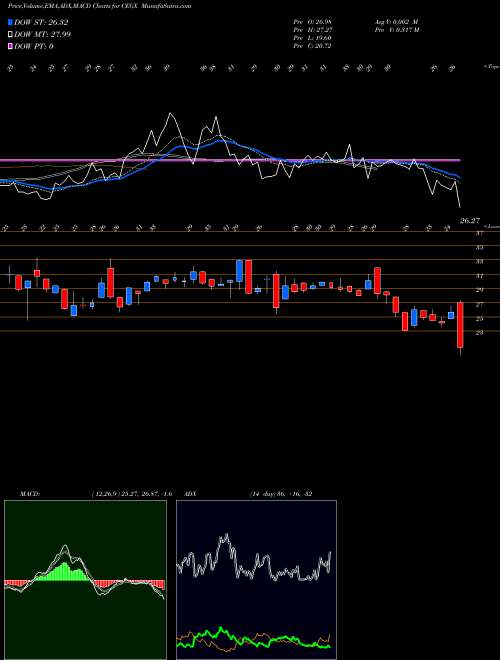Click the 27 price axis label
500x660 pixels.
(479, 304)
